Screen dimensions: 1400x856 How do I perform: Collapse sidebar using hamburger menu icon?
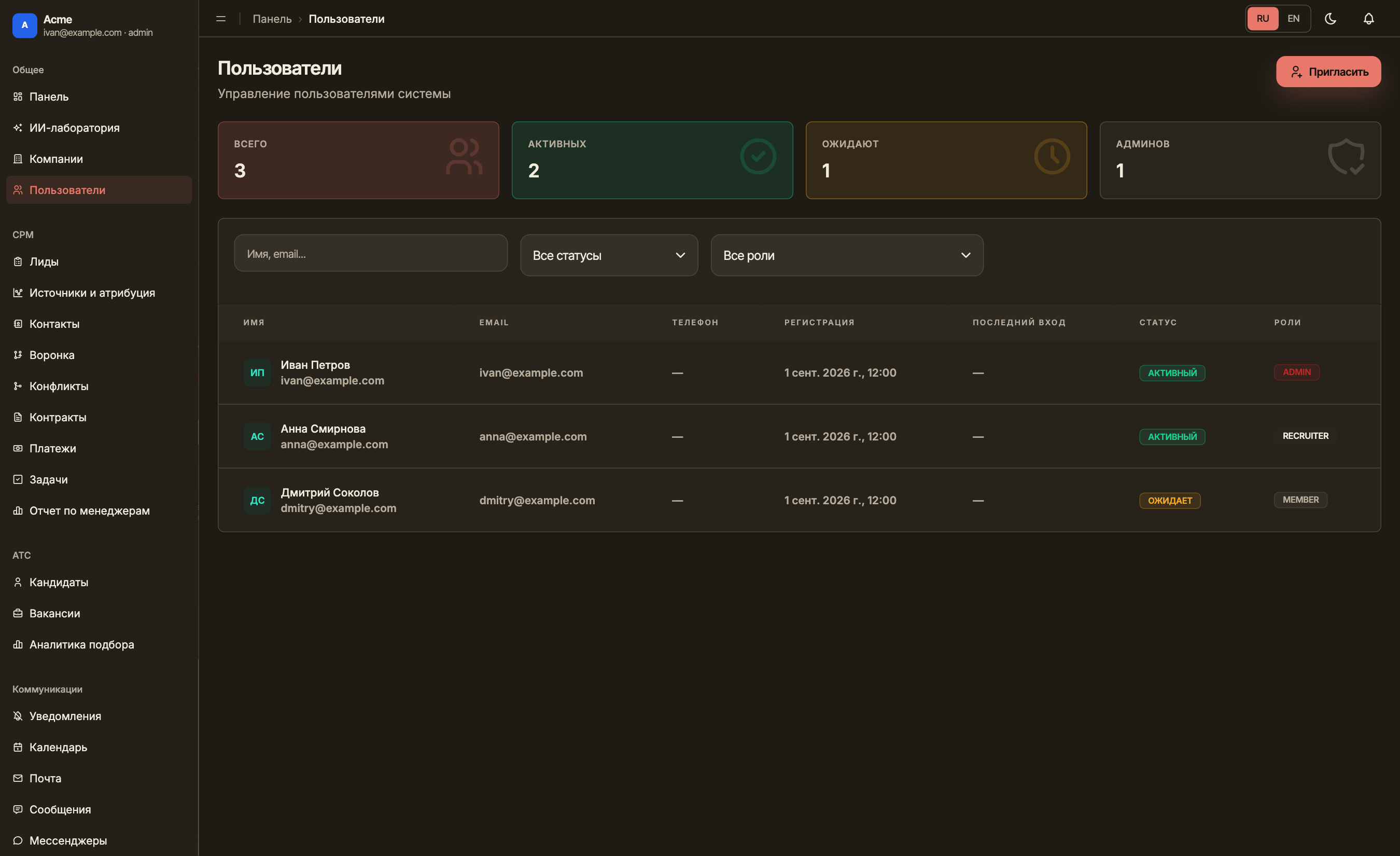pyautogui.click(x=221, y=19)
